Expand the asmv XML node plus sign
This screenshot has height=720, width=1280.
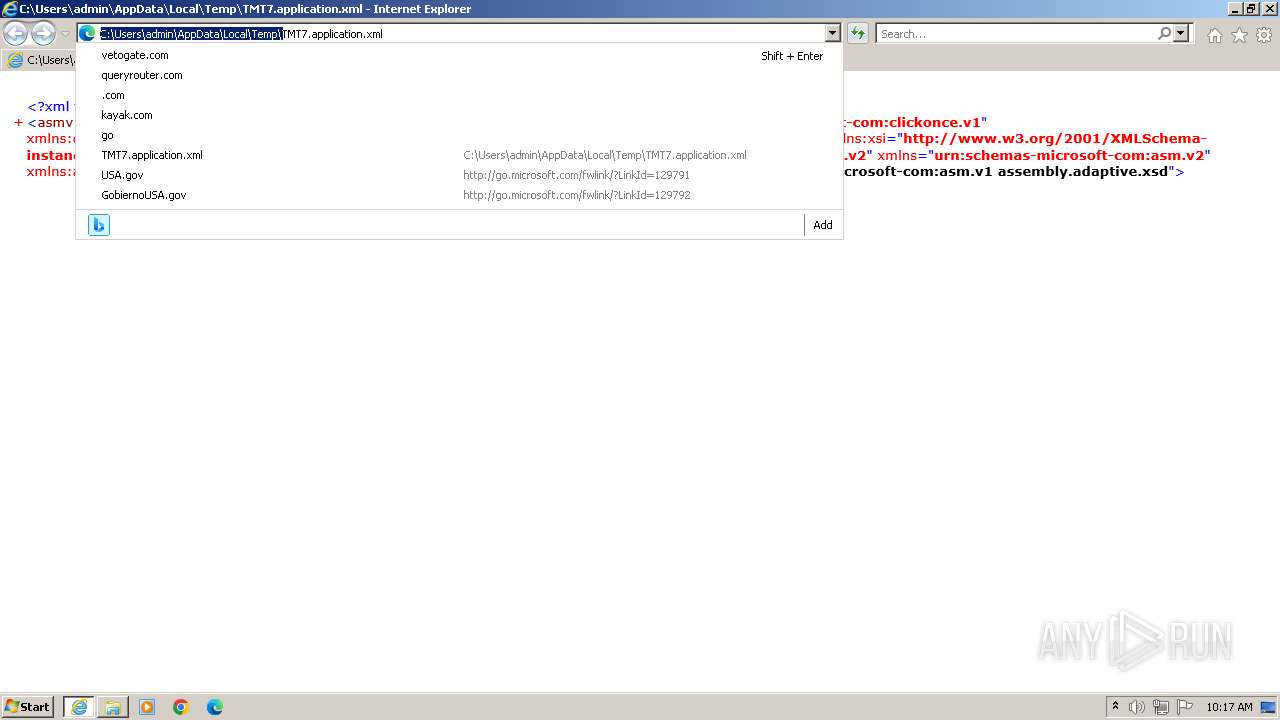(x=19, y=123)
